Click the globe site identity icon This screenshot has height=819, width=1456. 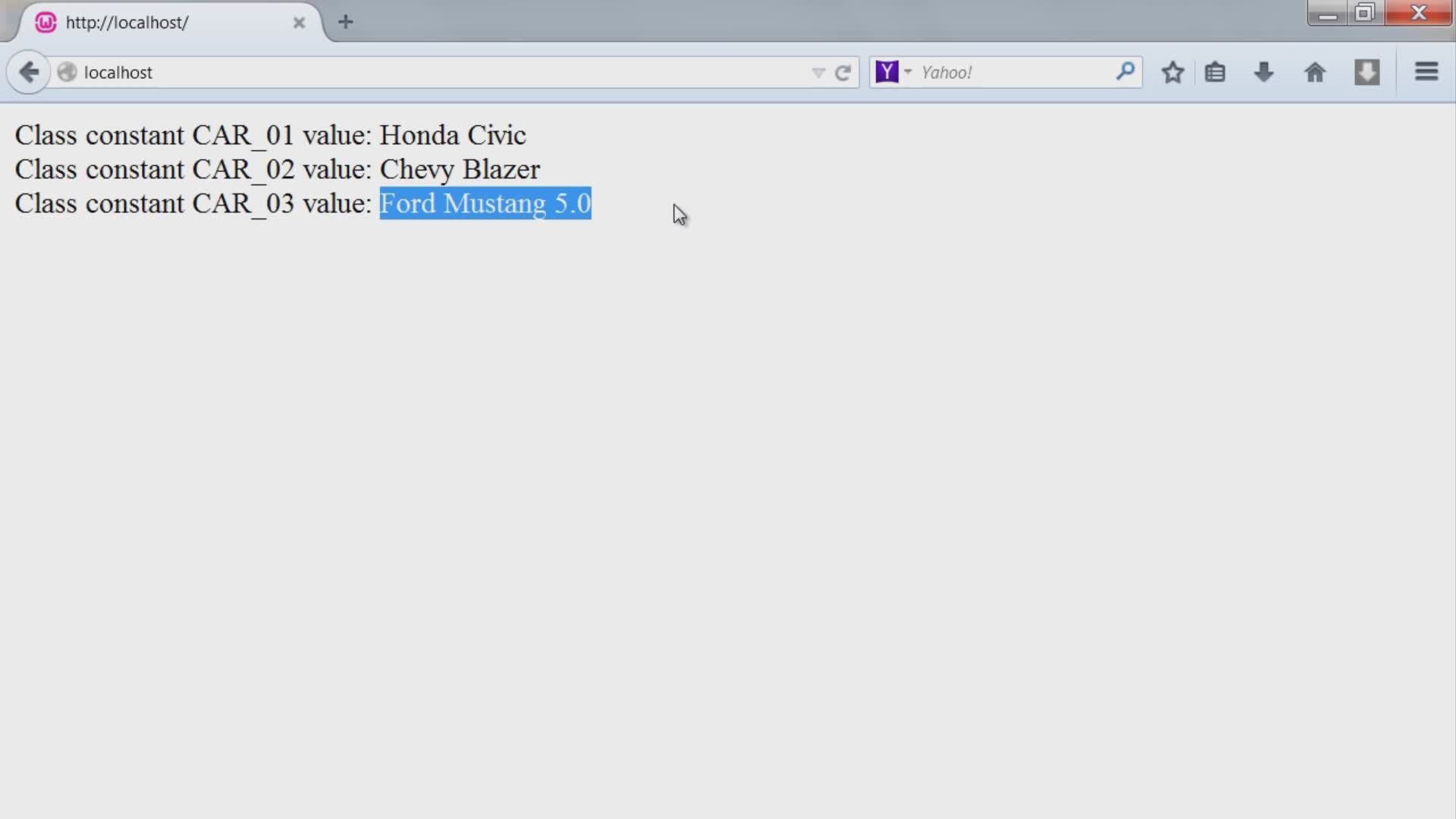[67, 72]
